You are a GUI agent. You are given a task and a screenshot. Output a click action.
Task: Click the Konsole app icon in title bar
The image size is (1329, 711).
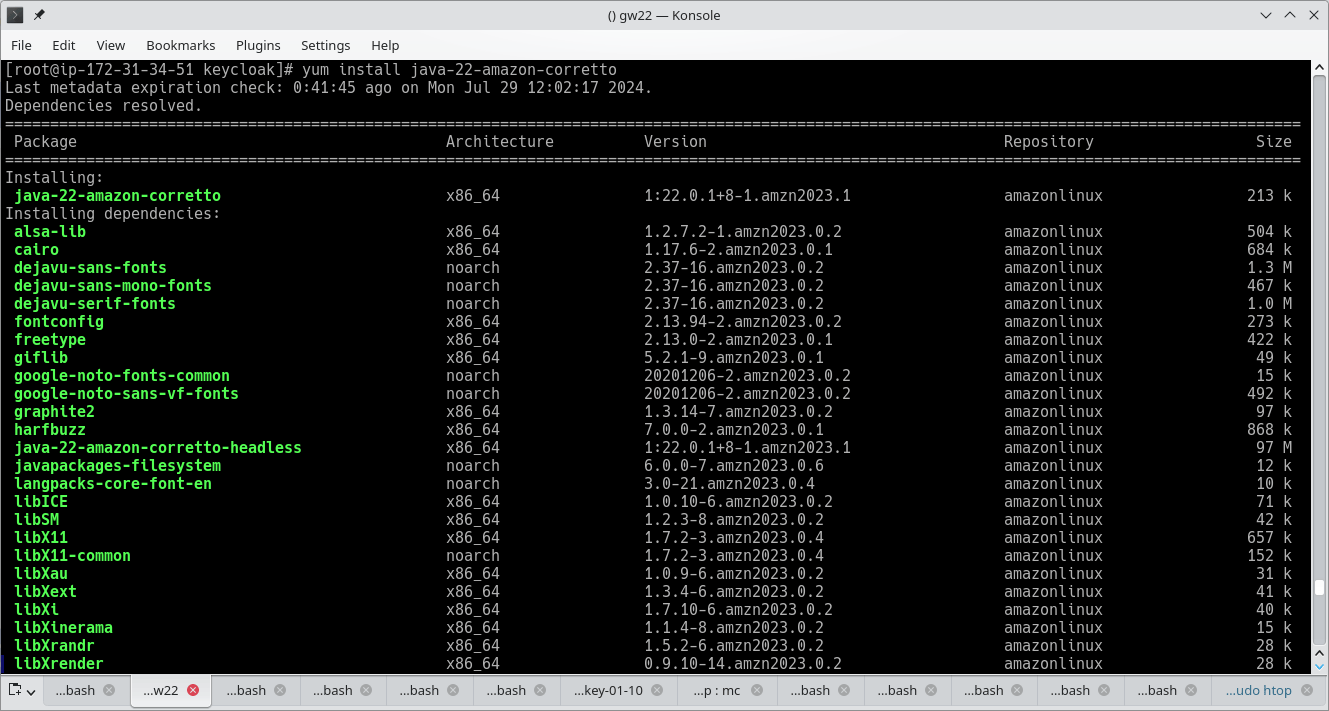point(15,15)
